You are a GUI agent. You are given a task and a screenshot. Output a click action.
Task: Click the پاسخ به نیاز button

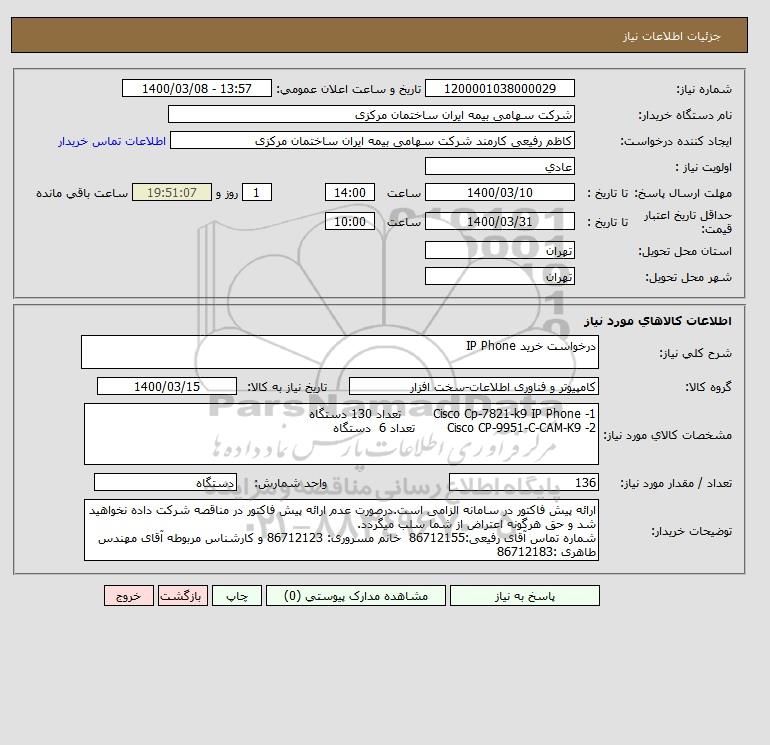click(524, 596)
